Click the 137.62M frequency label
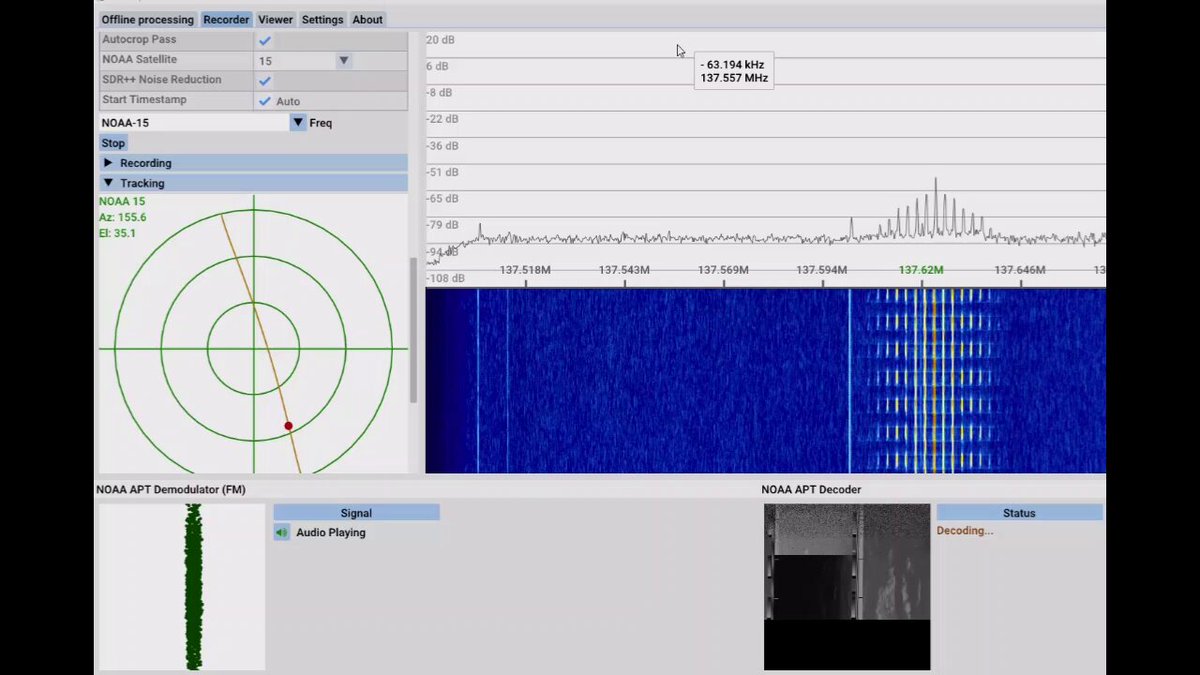1200x675 pixels. click(921, 270)
